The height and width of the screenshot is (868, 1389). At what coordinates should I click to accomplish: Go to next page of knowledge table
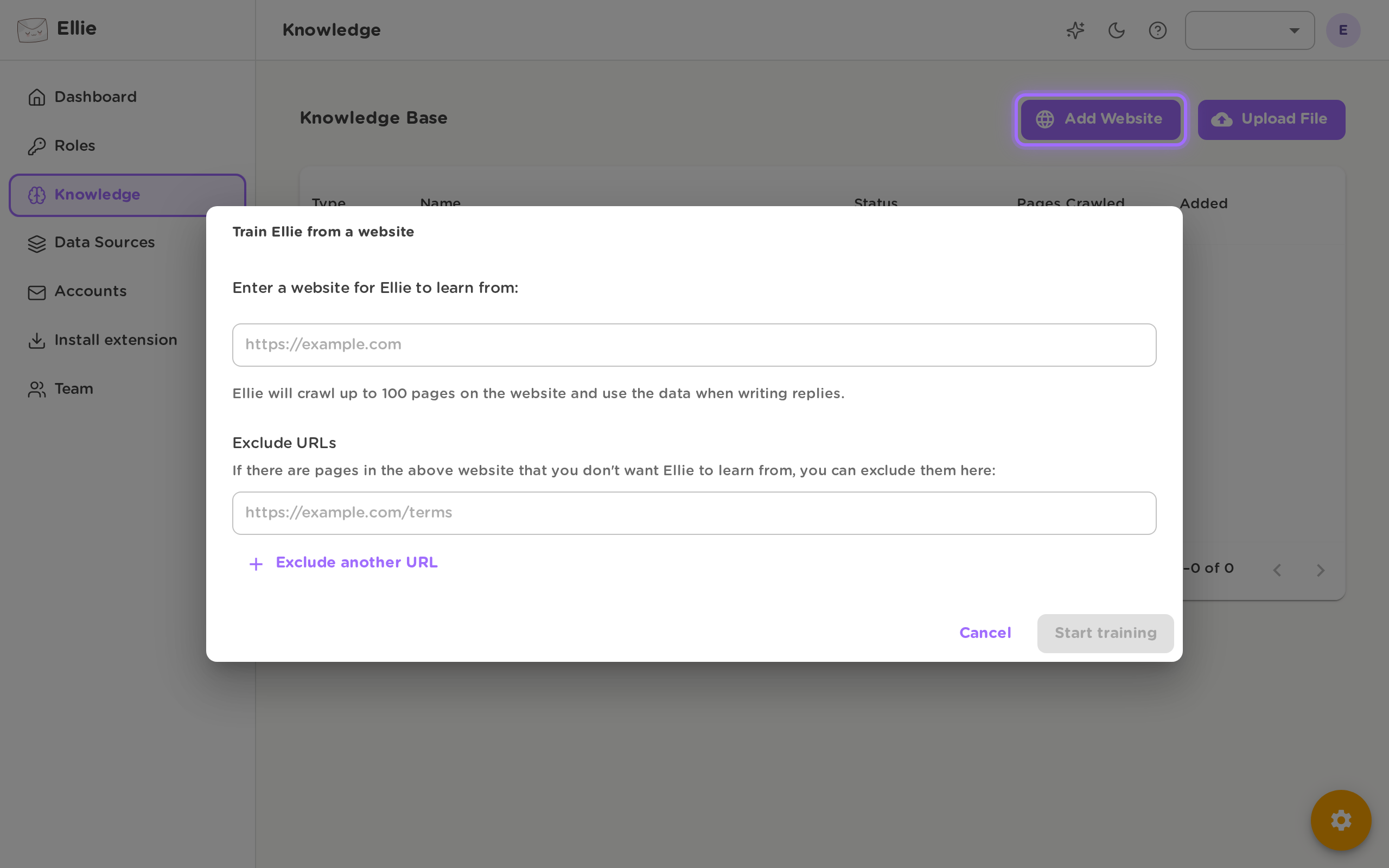coord(1321,570)
